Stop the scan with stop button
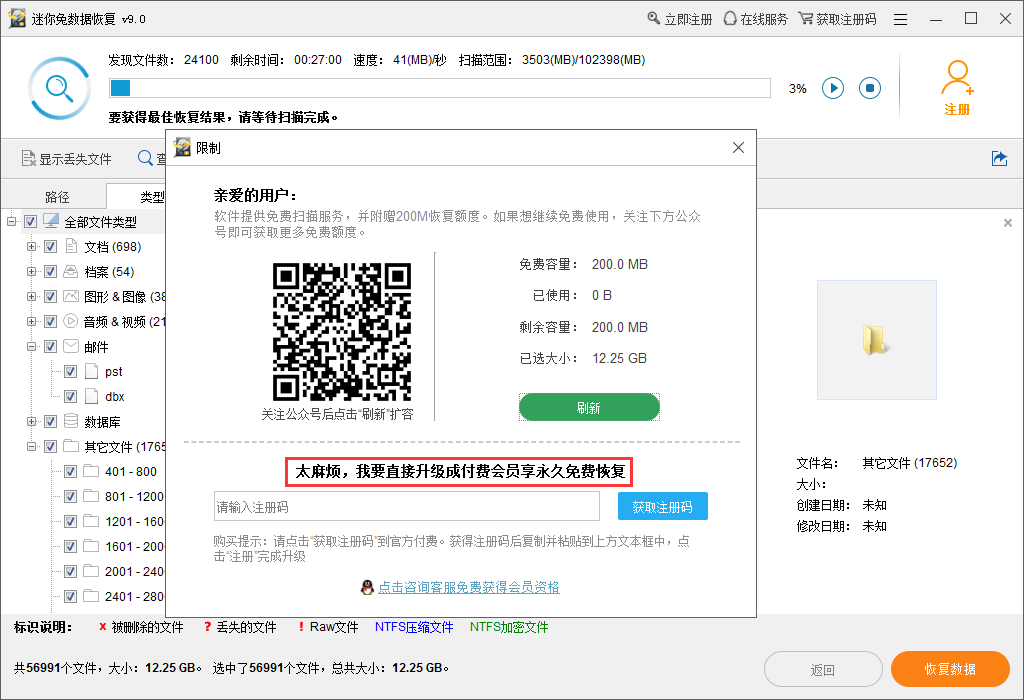Image resolution: width=1024 pixels, height=700 pixels. click(870, 88)
